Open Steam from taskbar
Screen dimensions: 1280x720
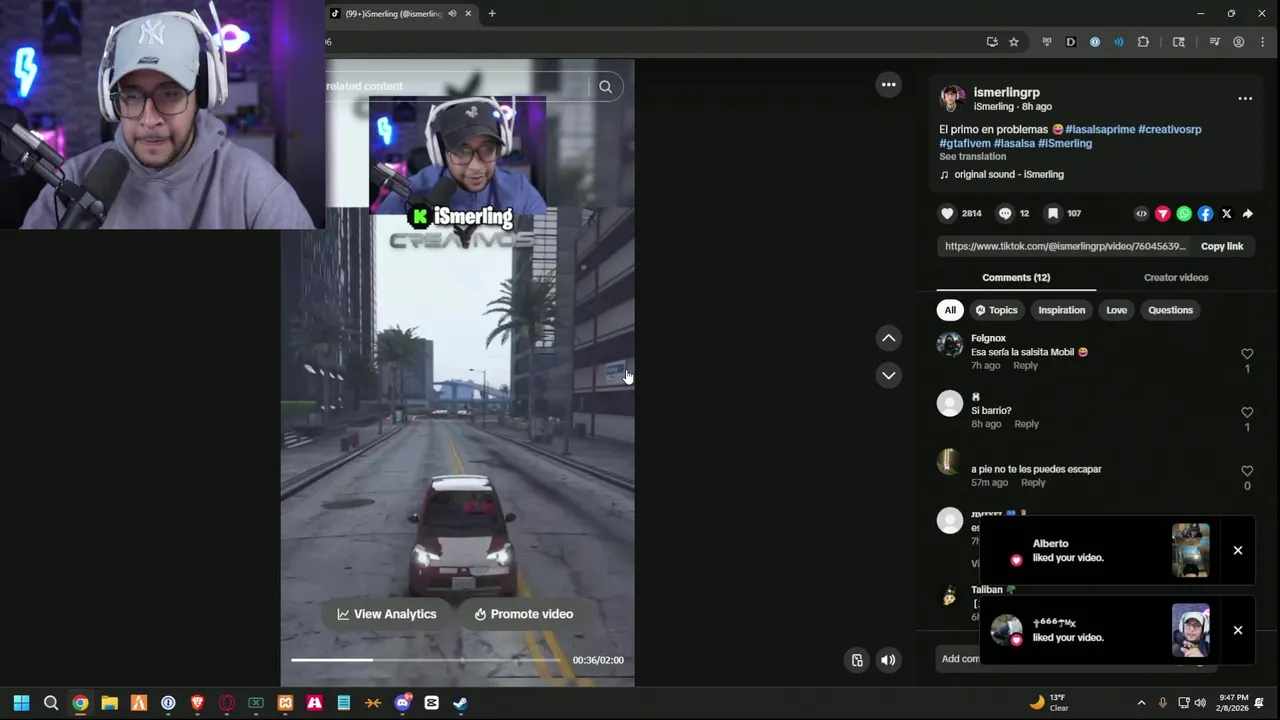[x=460, y=703]
